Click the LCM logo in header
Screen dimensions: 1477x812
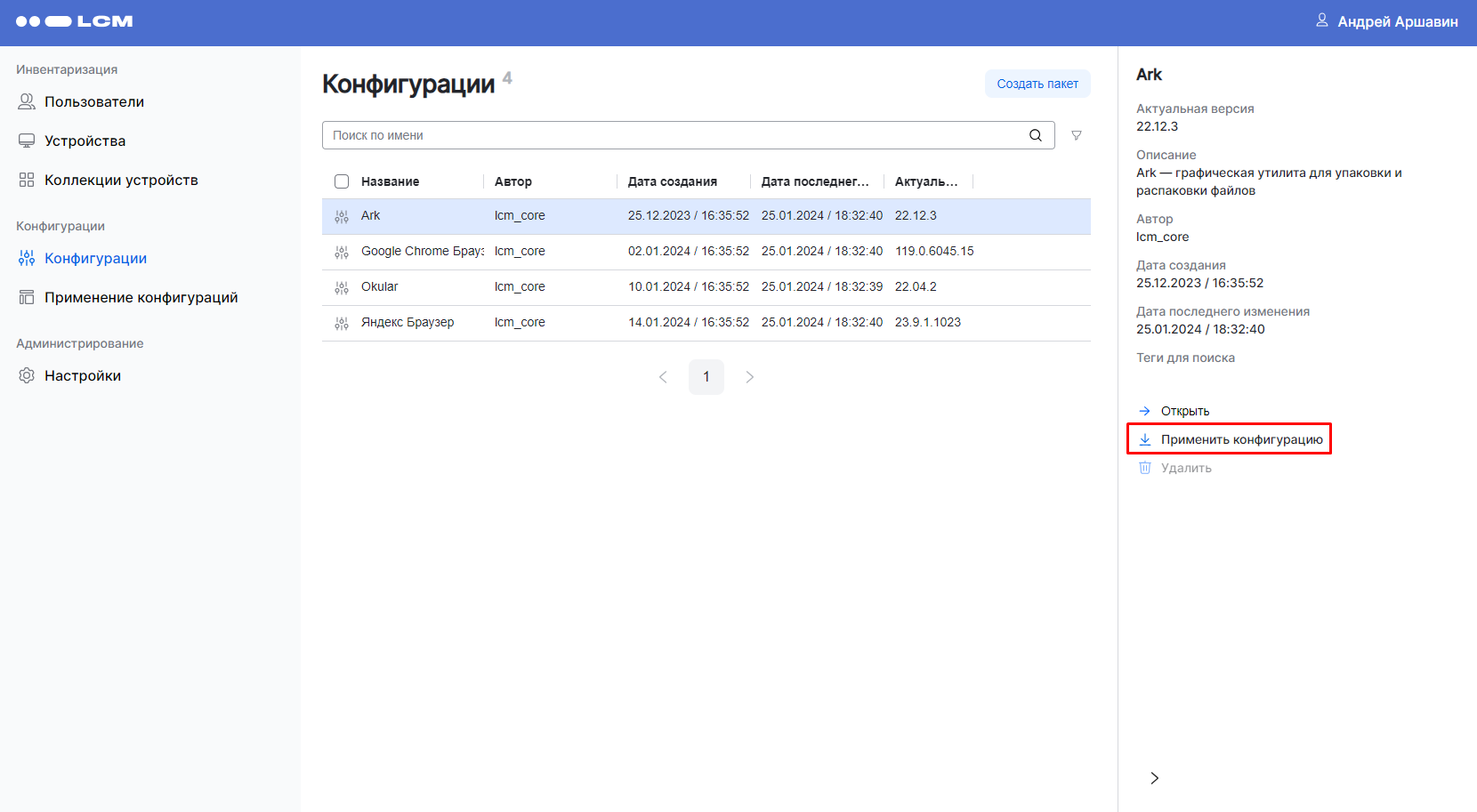75,21
